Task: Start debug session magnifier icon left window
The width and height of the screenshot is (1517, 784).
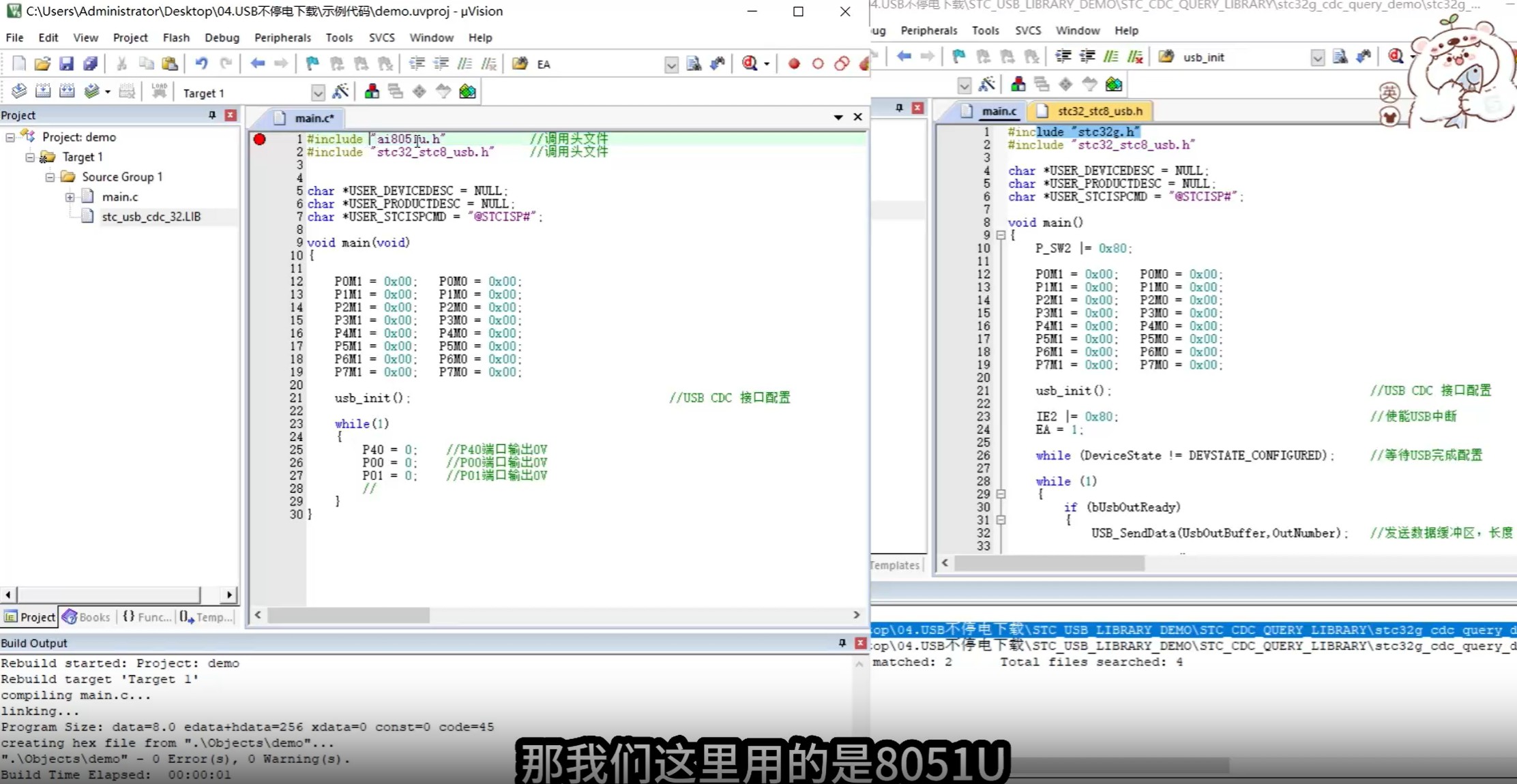Action: tap(750, 63)
